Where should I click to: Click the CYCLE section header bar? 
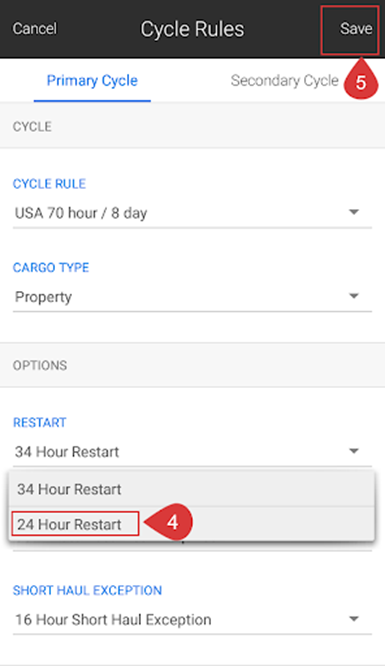(x=192, y=127)
